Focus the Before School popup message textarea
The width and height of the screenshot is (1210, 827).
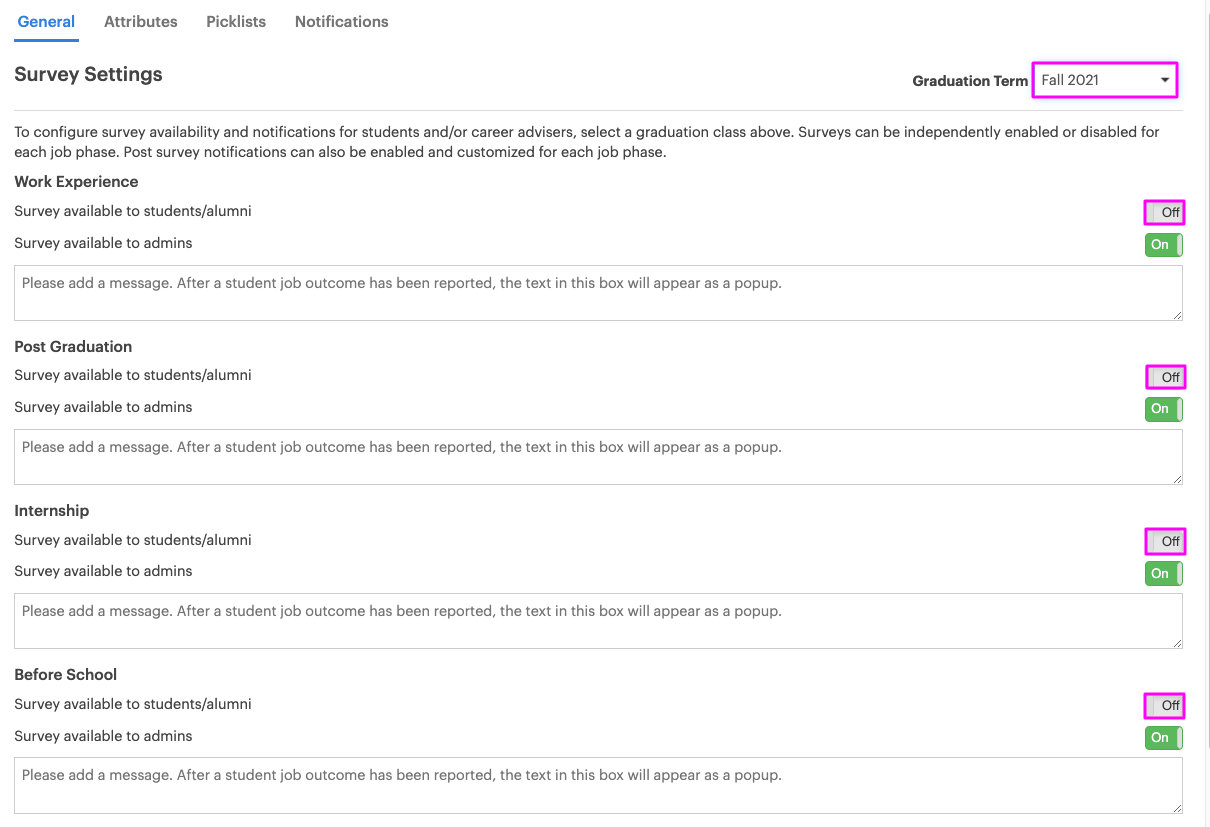pyautogui.click(x=598, y=785)
